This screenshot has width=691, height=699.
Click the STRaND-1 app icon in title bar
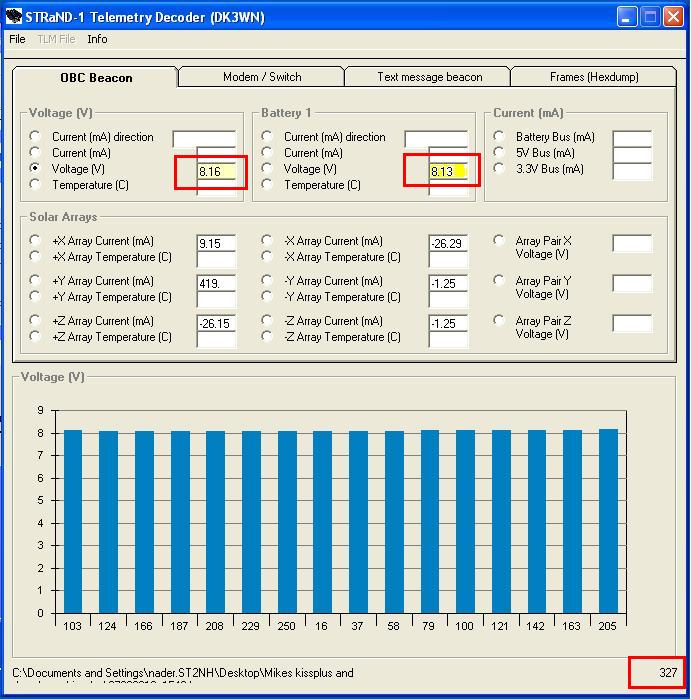(14, 16)
